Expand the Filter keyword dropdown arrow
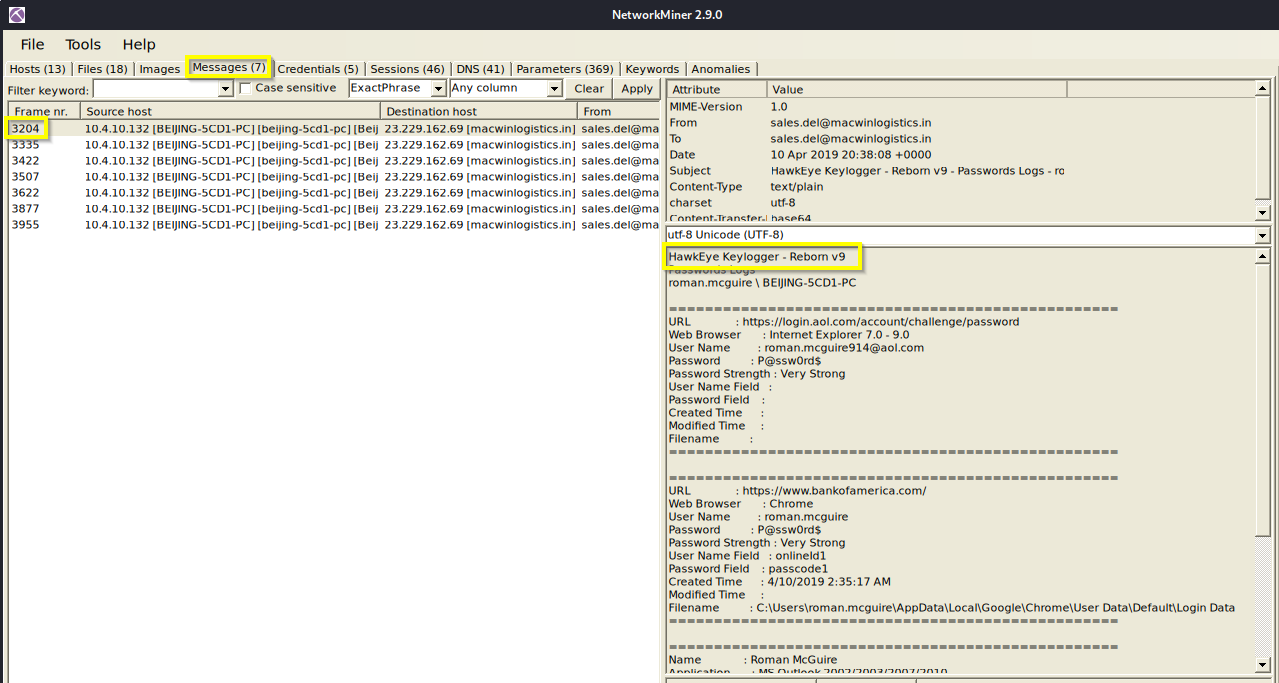Viewport: 1279px width, 683px height. (x=225, y=89)
